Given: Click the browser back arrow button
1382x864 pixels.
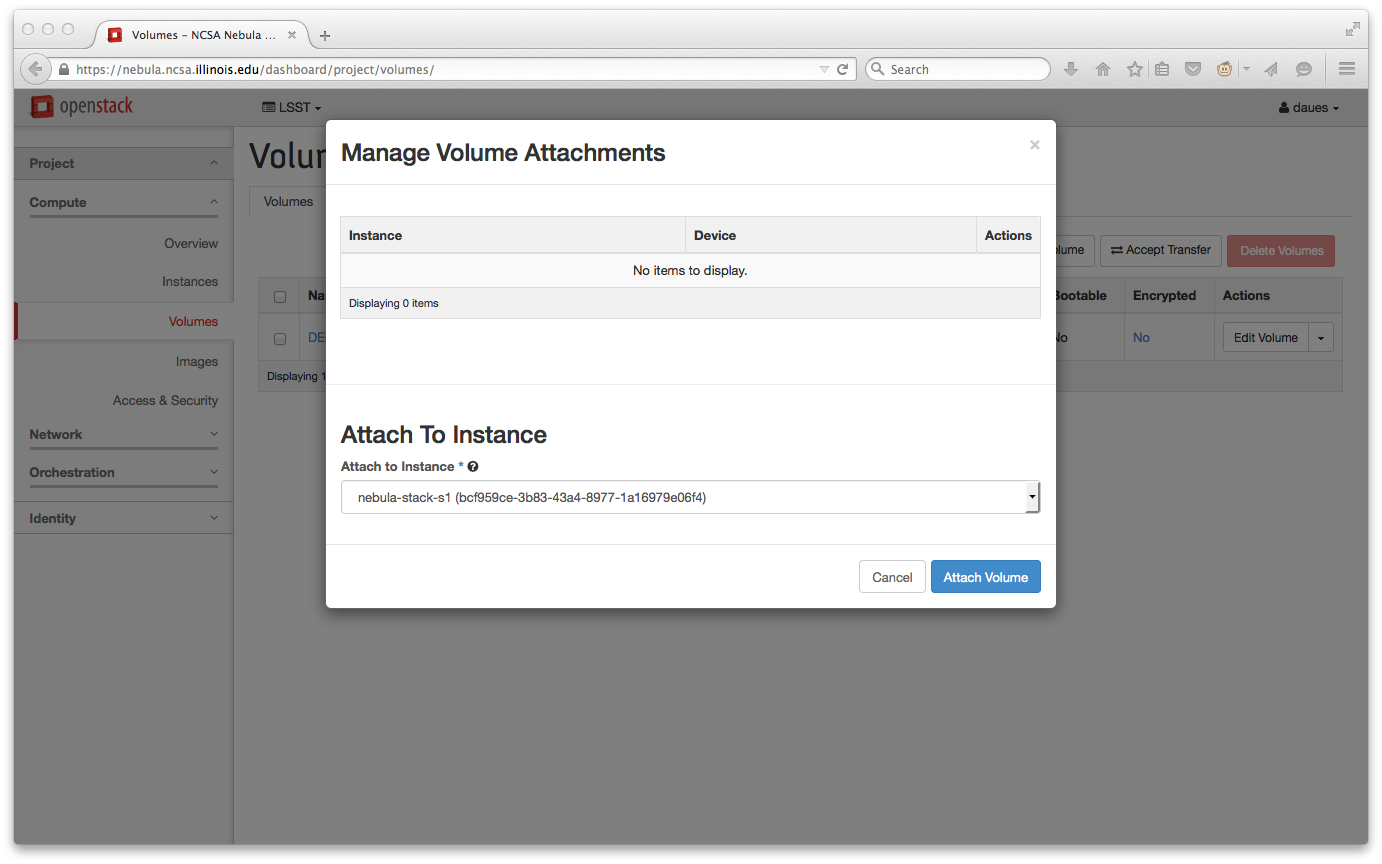Looking at the screenshot, I should click(x=35, y=69).
